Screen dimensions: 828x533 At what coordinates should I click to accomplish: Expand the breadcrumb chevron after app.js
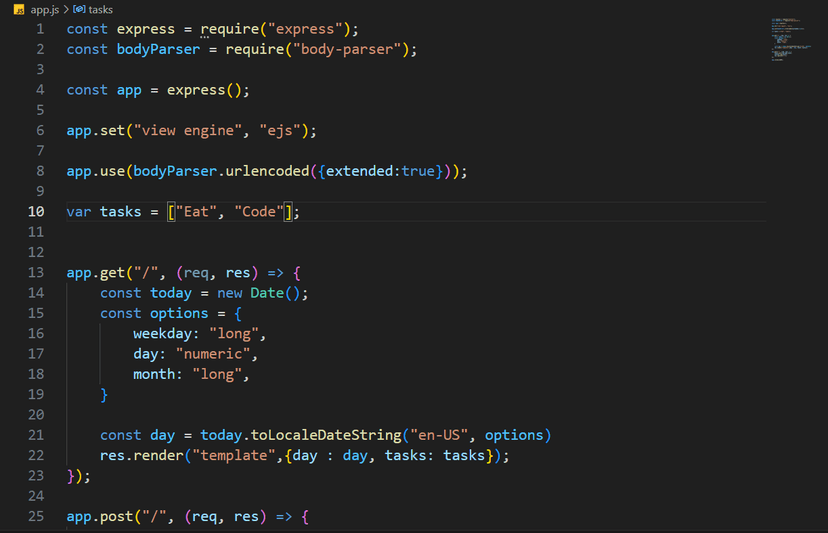(66, 10)
